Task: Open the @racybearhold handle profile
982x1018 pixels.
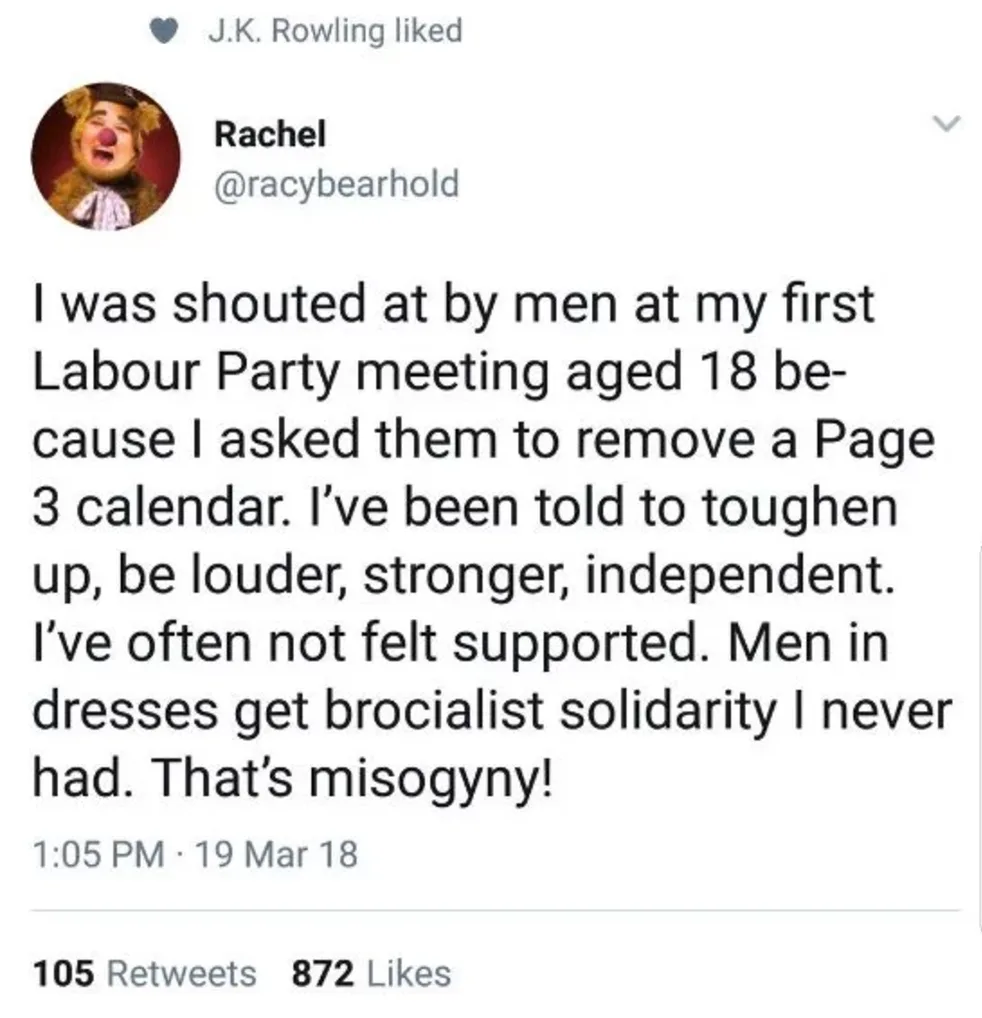Action: (x=336, y=184)
